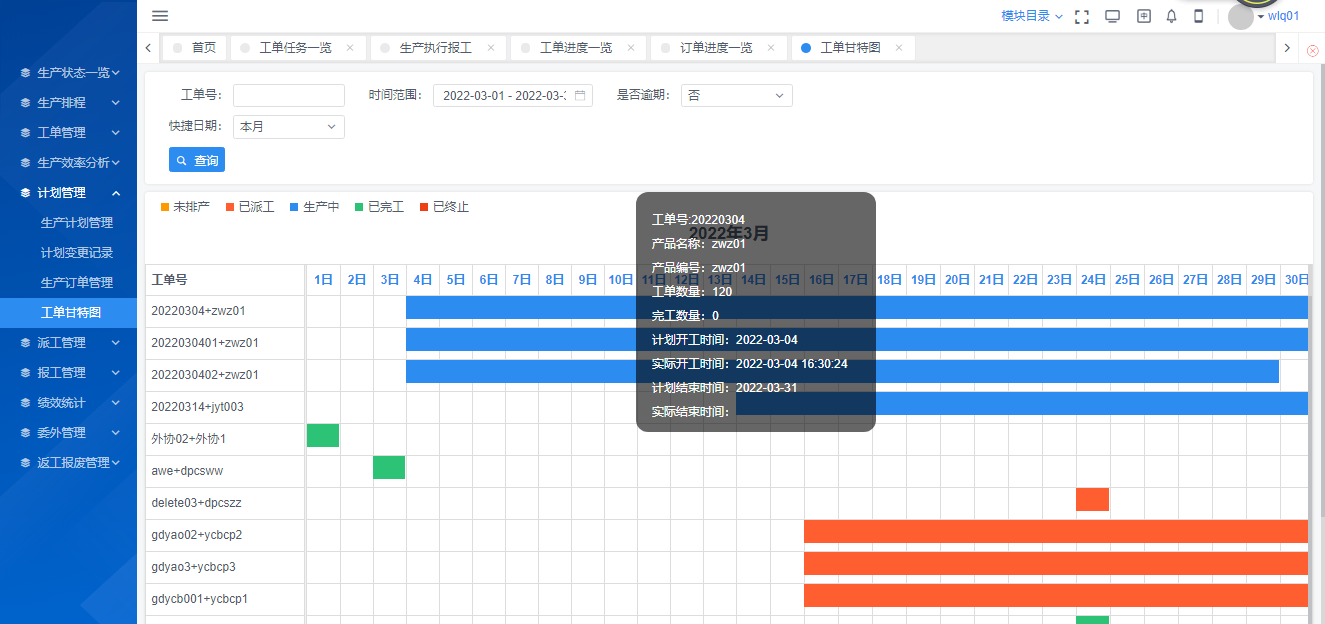
Task: Expand the 派工管理 sidebar menu
Action: [x=68, y=343]
